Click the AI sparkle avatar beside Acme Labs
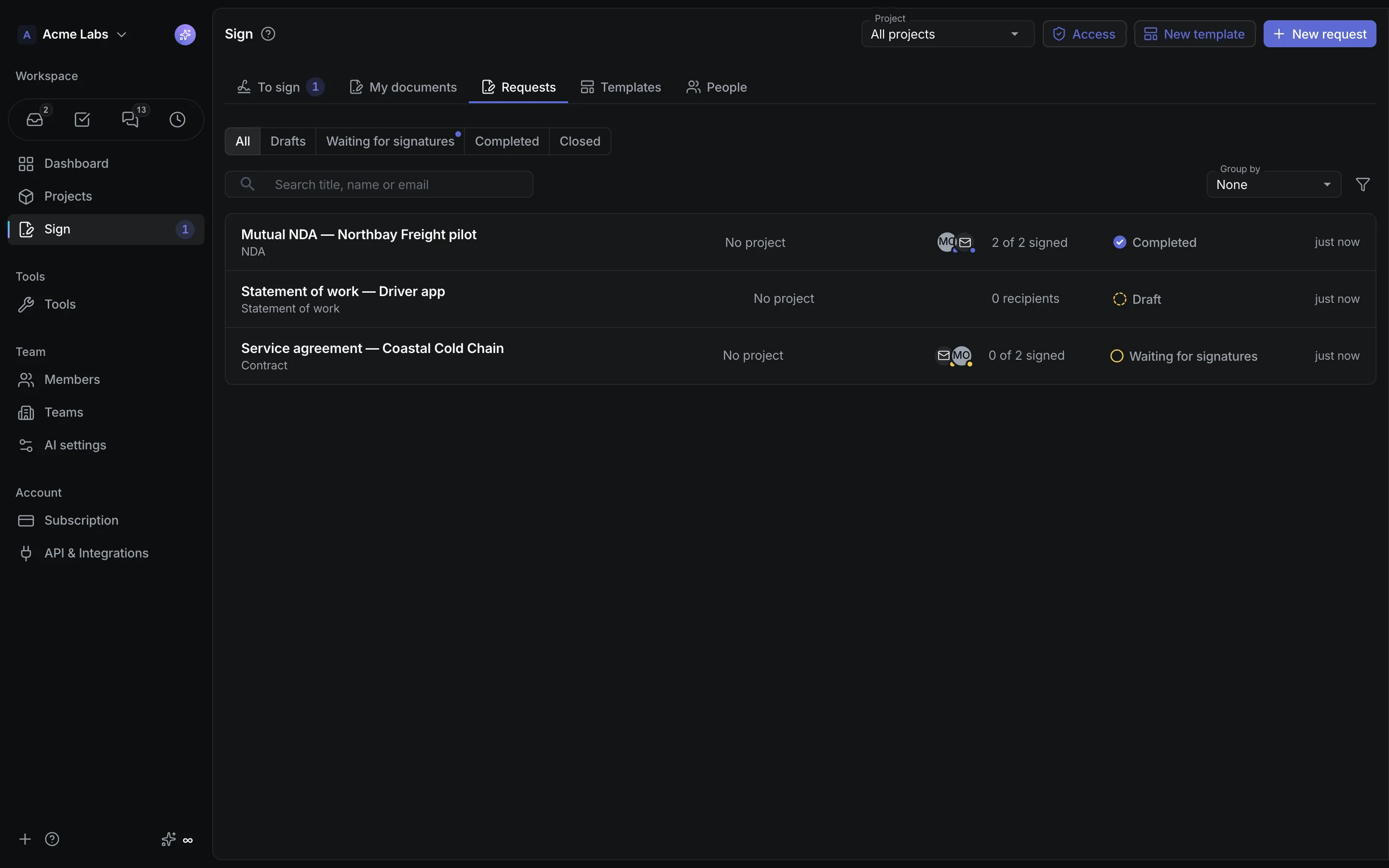The height and width of the screenshot is (868, 1389). point(185,34)
